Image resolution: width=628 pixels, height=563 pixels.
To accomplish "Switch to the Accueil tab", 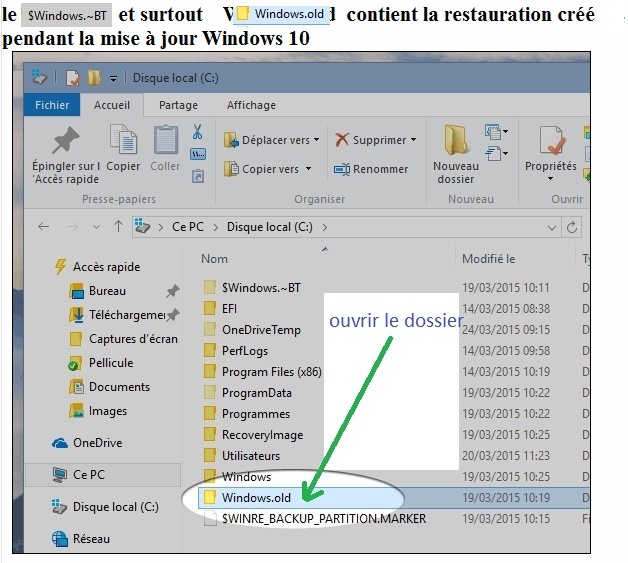I will [112, 105].
